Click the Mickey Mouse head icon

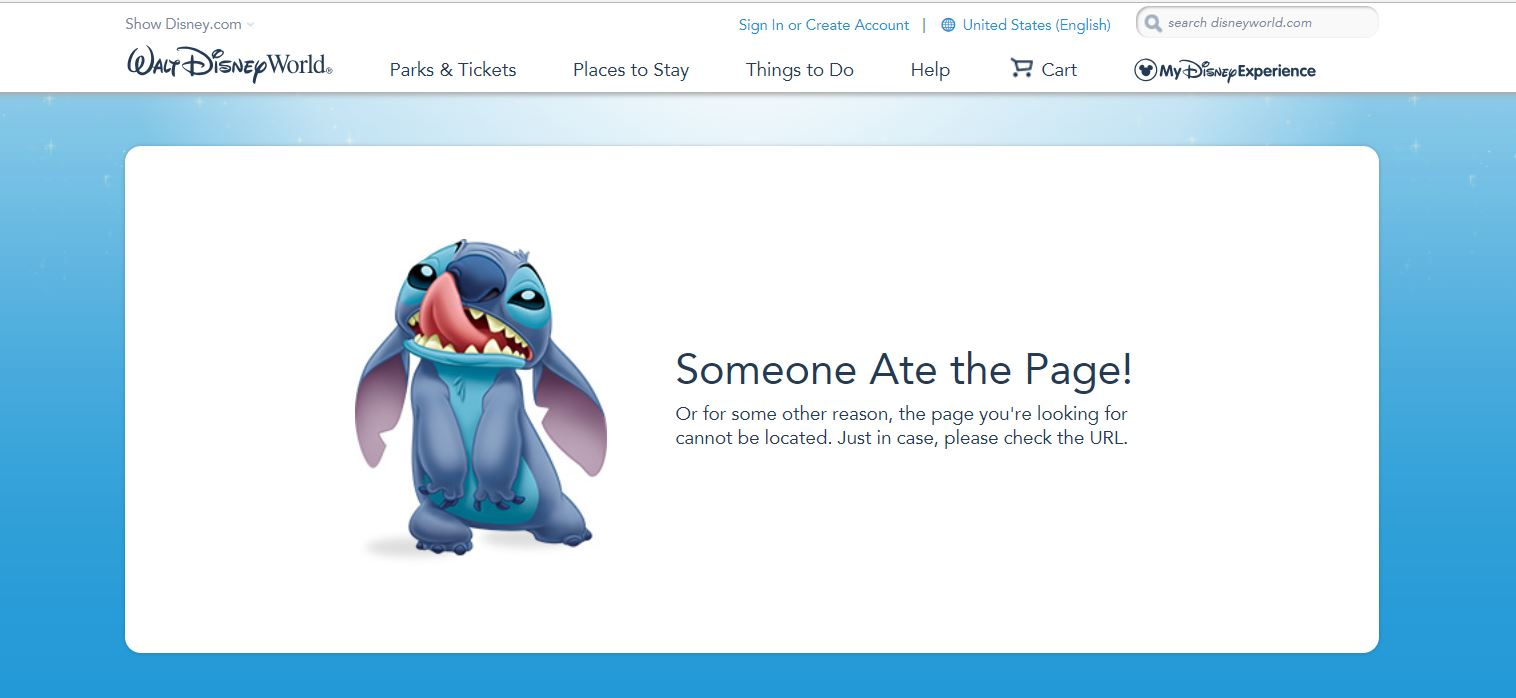click(x=1145, y=70)
